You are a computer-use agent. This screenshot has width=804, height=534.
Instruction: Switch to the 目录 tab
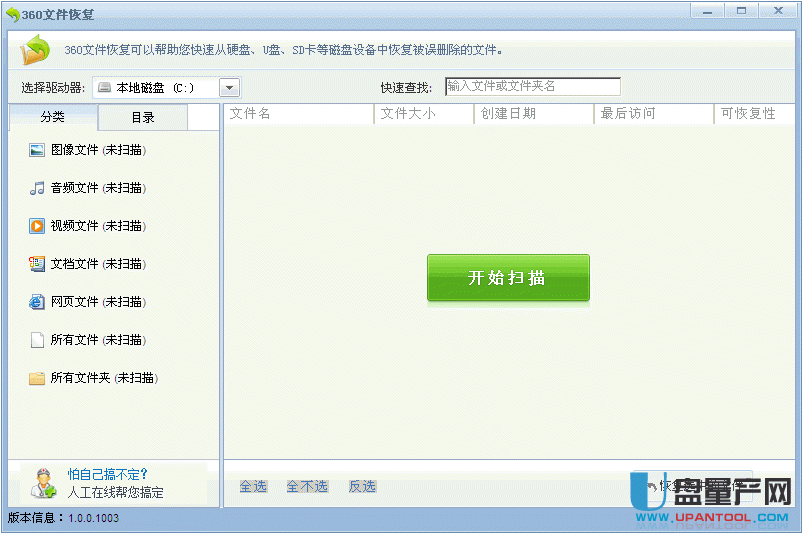143,117
